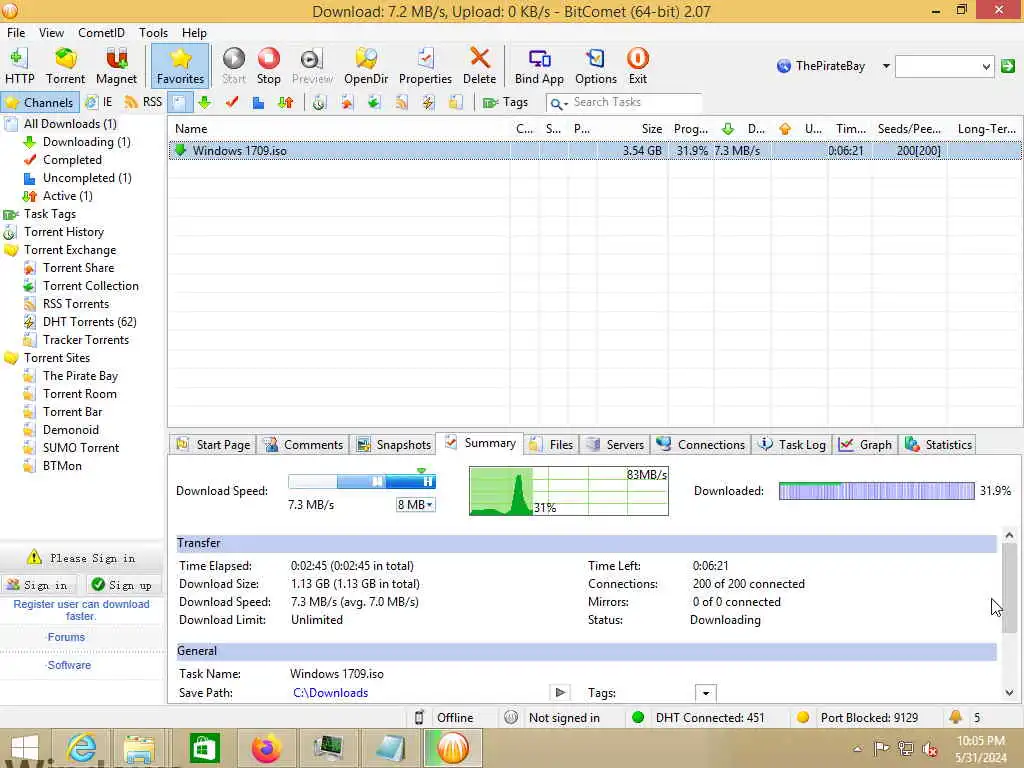Open BitComet Options

[x=596, y=66]
